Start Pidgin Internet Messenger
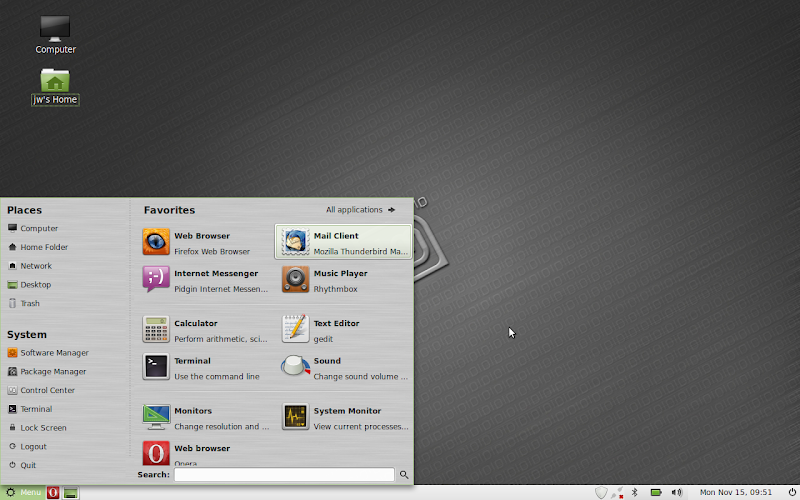The width and height of the screenshot is (800, 500). (x=205, y=280)
